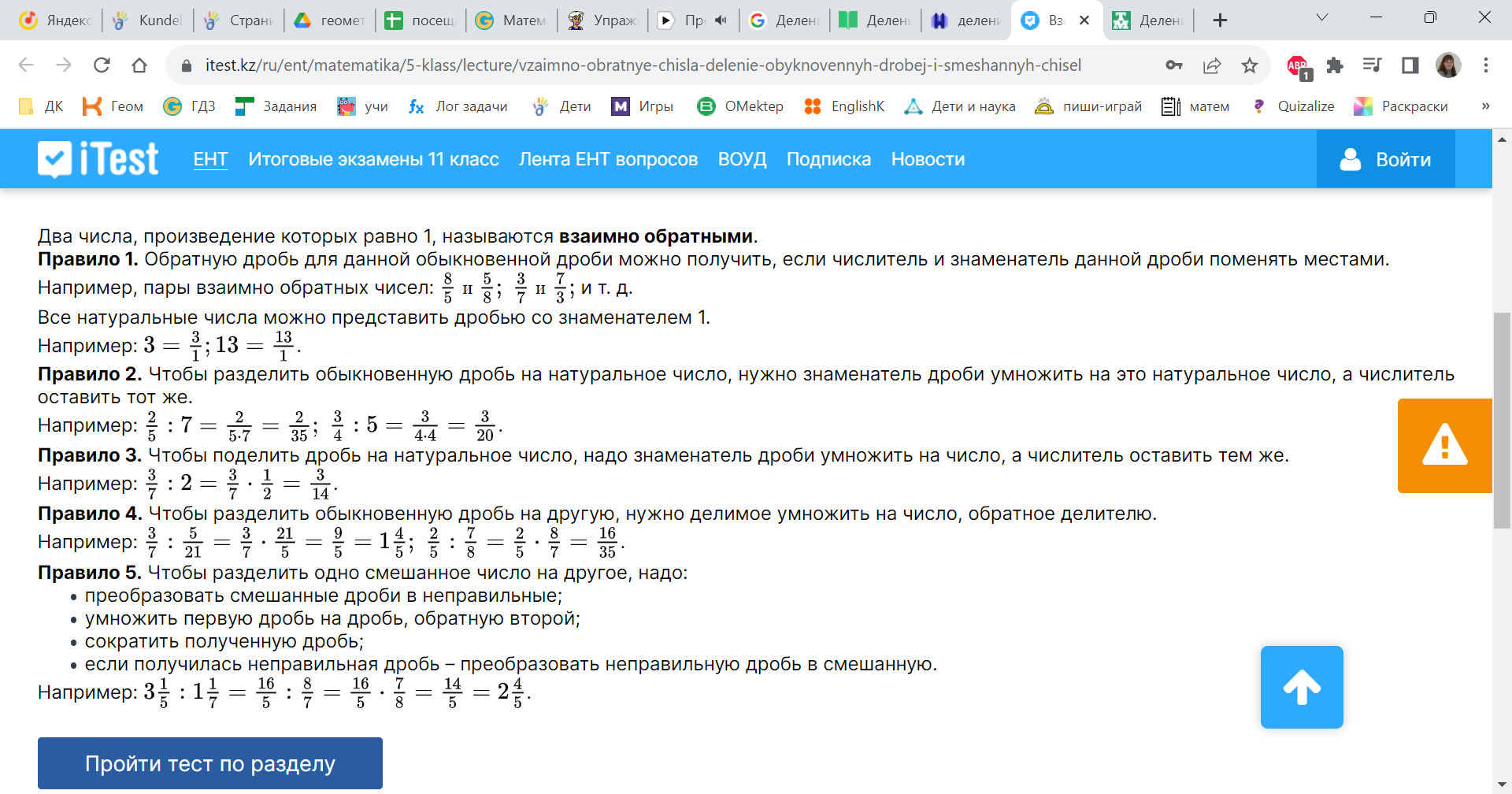Click the browser forward arrow
This screenshot has width=1512, height=794.
[x=64, y=65]
